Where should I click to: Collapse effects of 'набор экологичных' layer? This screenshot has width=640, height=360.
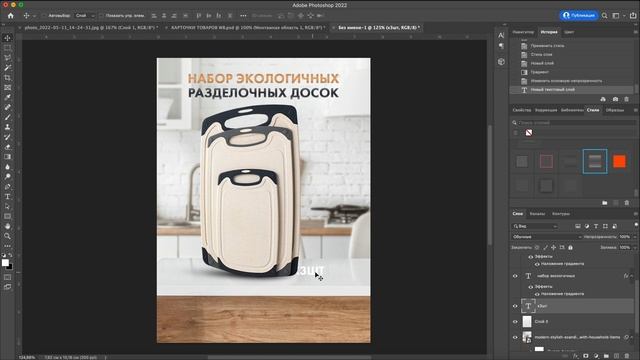pos(632,276)
